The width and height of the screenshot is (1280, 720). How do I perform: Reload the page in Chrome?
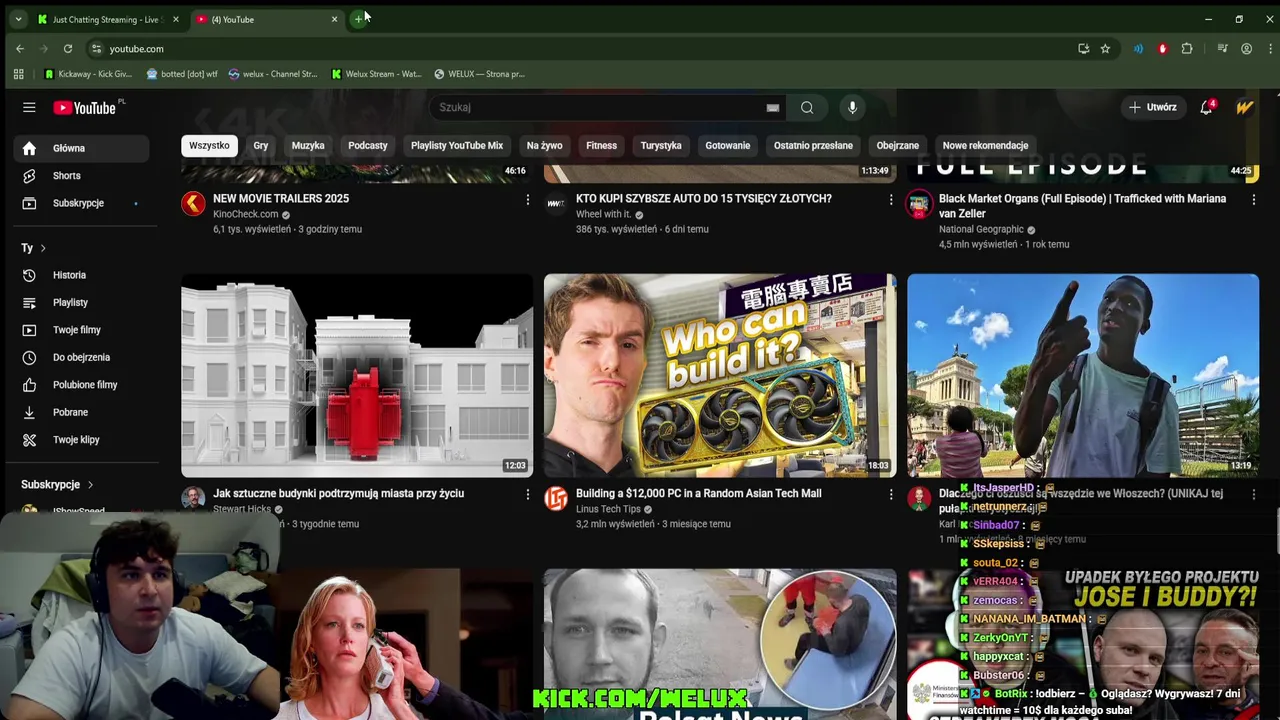(x=68, y=49)
